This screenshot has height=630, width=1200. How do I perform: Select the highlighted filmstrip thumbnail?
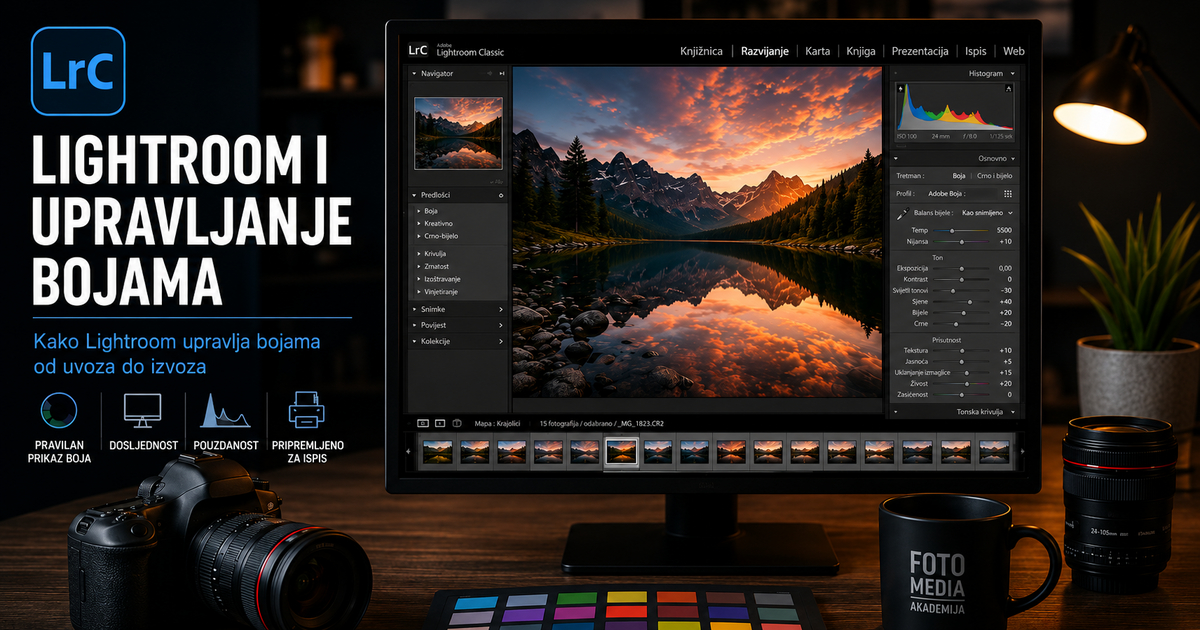click(x=622, y=452)
